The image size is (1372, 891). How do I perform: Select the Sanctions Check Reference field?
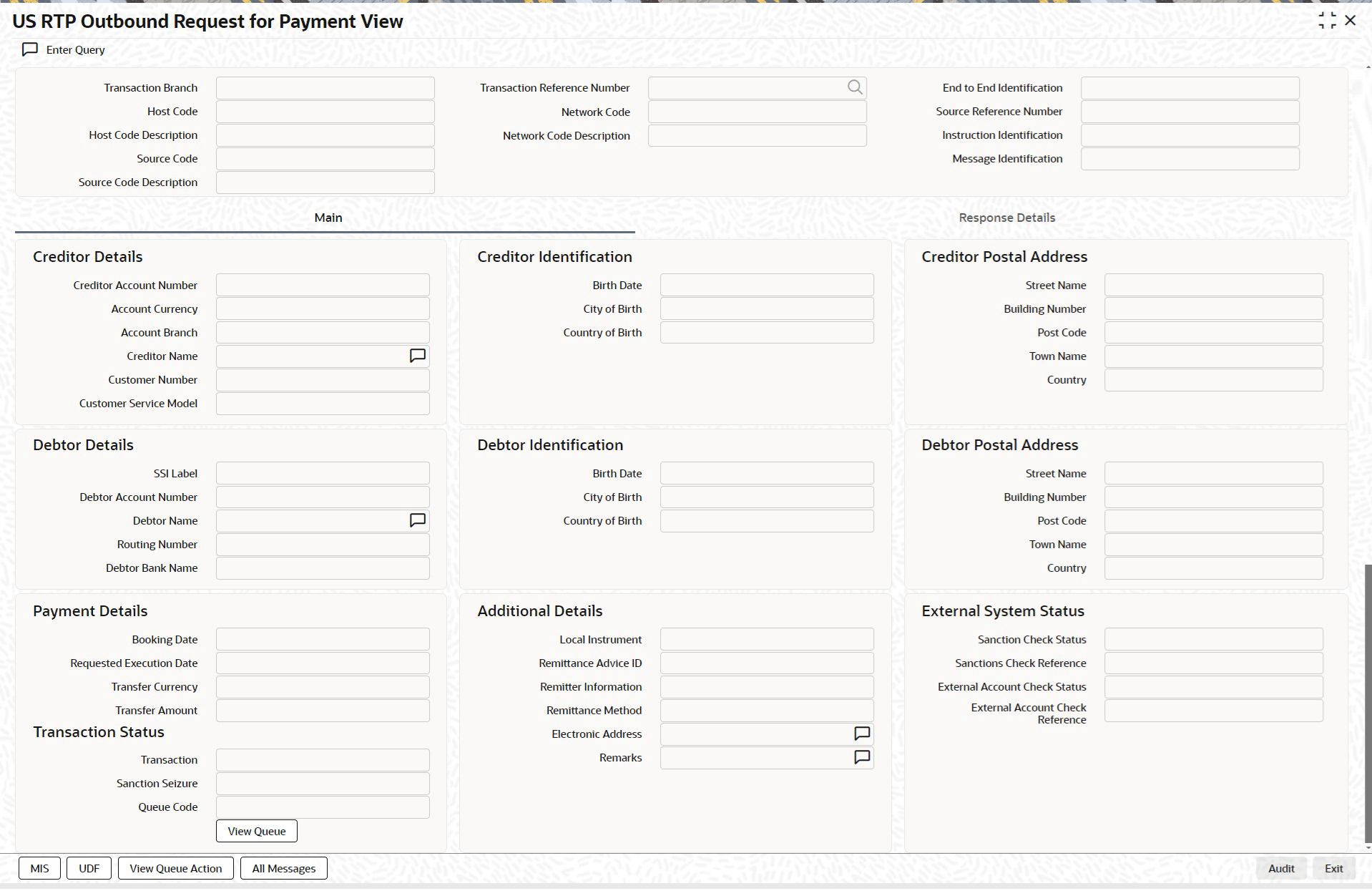click(x=1214, y=663)
